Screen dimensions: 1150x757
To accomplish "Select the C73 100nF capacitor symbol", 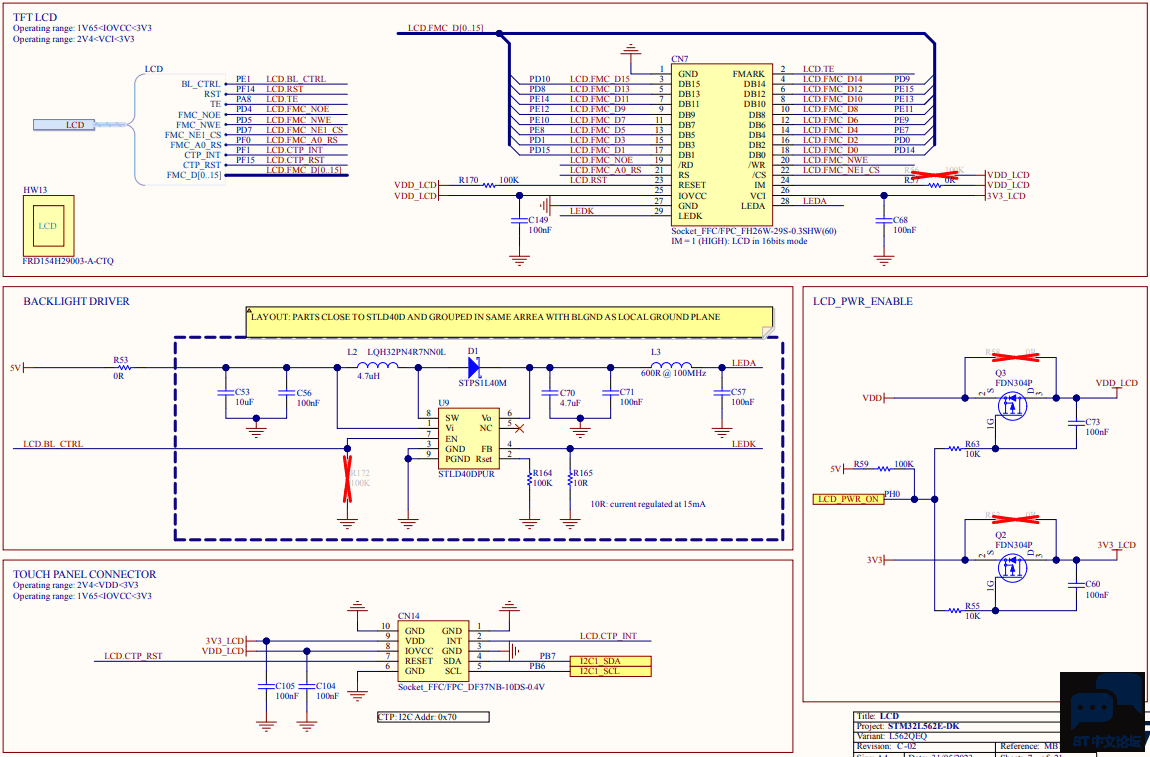I will click(x=1076, y=423).
